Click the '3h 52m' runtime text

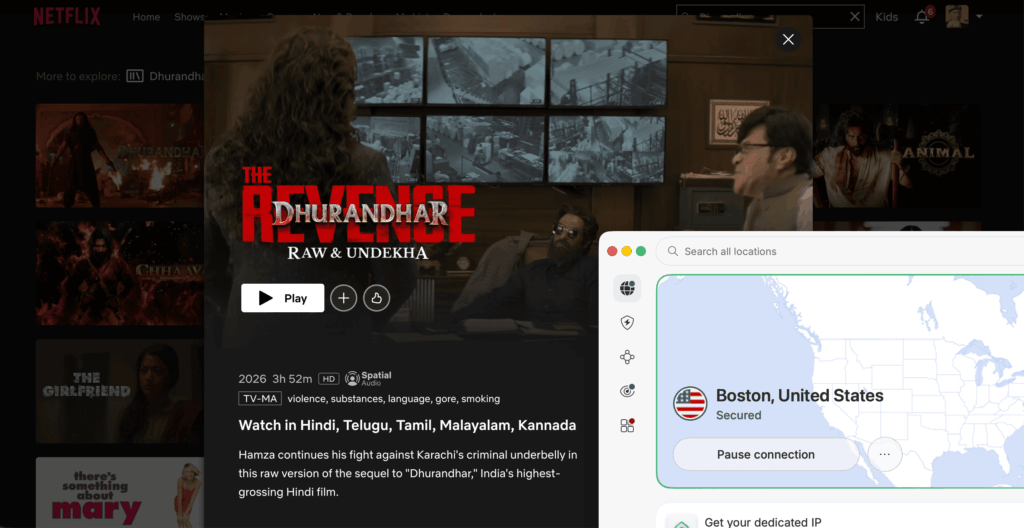coord(292,378)
